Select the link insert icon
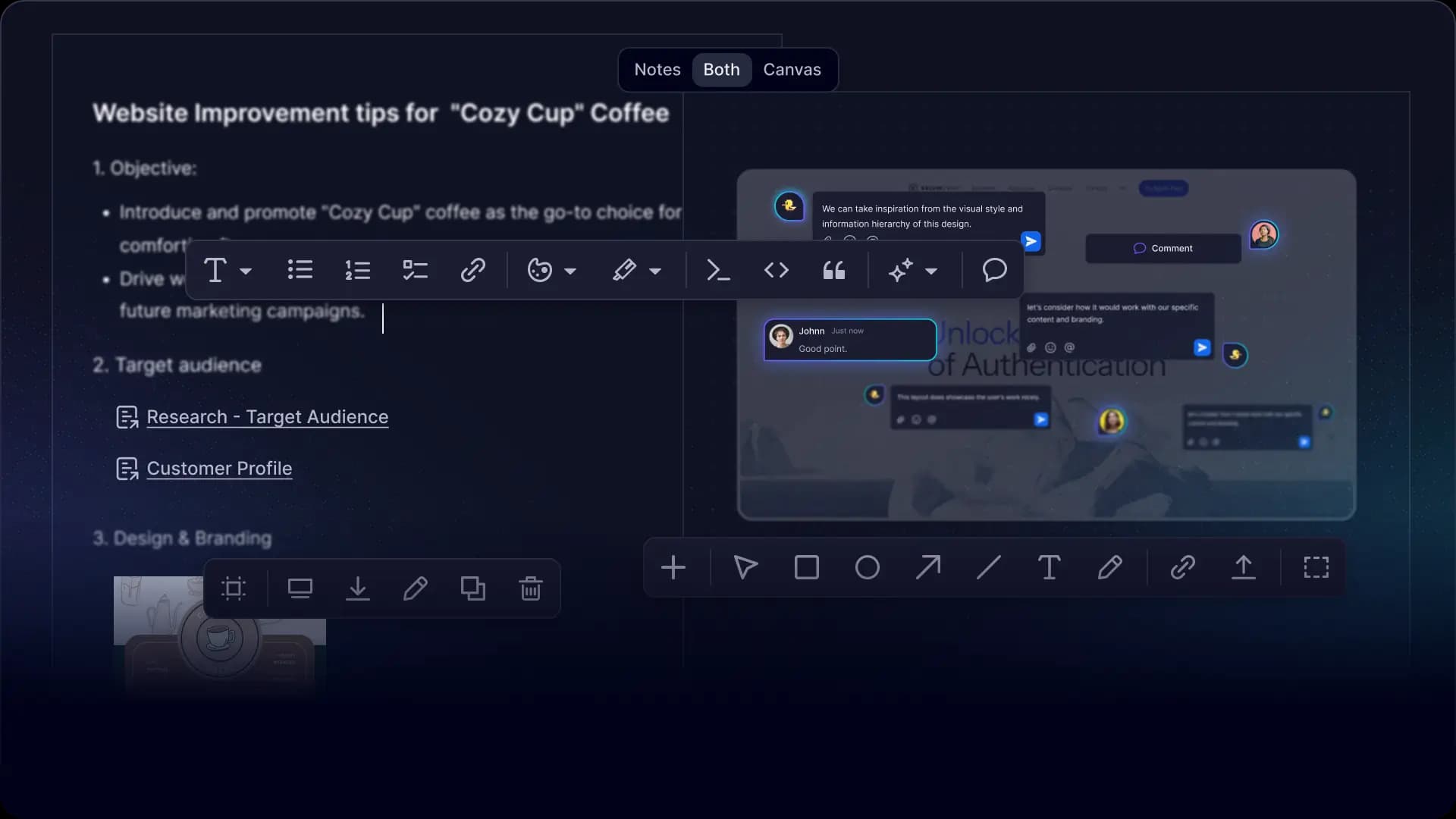The image size is (1456, 819). [473, 270]
